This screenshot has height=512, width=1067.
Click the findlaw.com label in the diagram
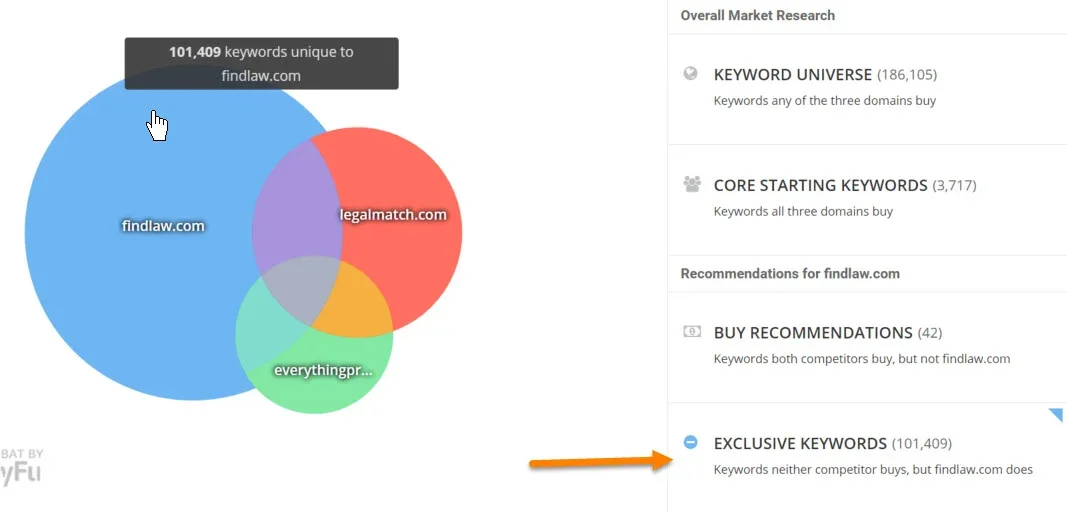(x=163, y=226)
